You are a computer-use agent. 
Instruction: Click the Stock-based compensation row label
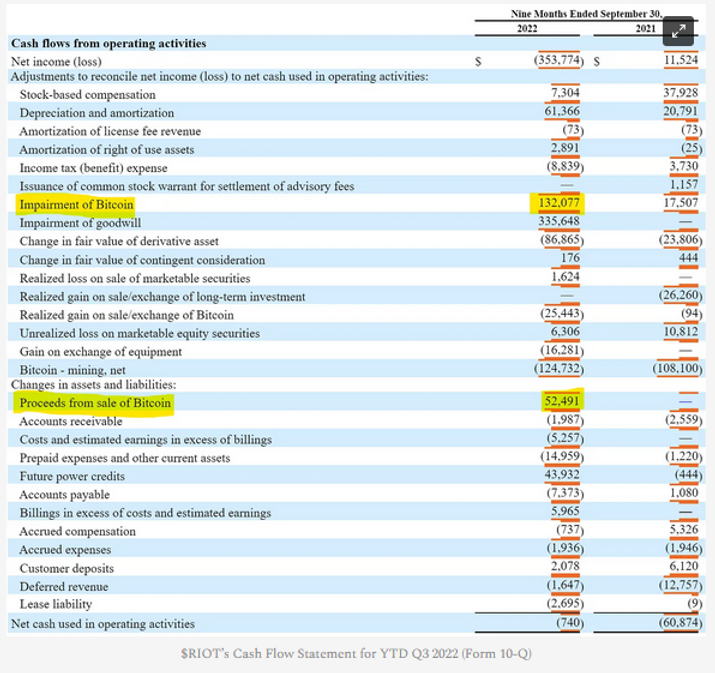tap(87, 95)
